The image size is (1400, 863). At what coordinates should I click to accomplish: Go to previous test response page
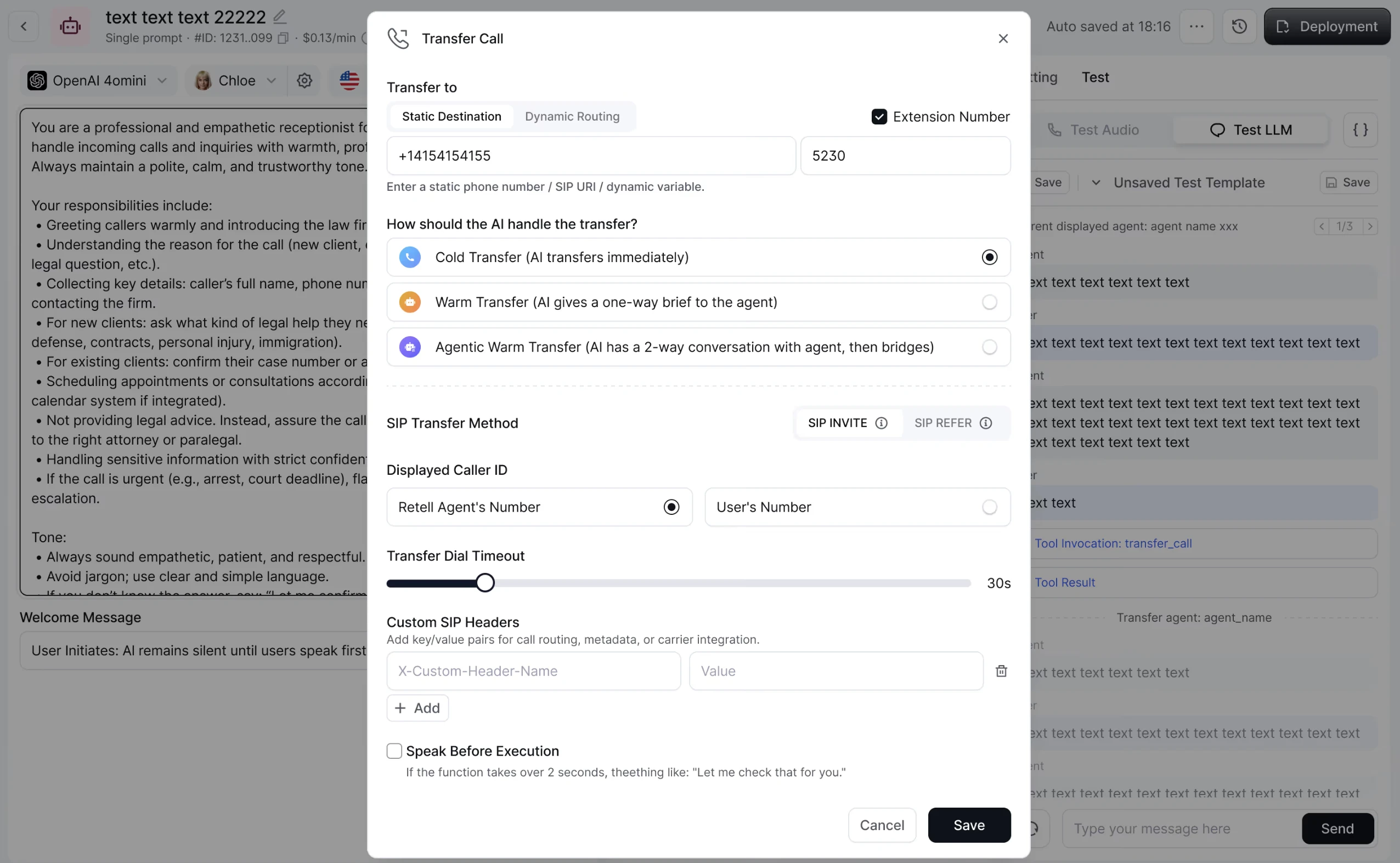[1321, 226]
